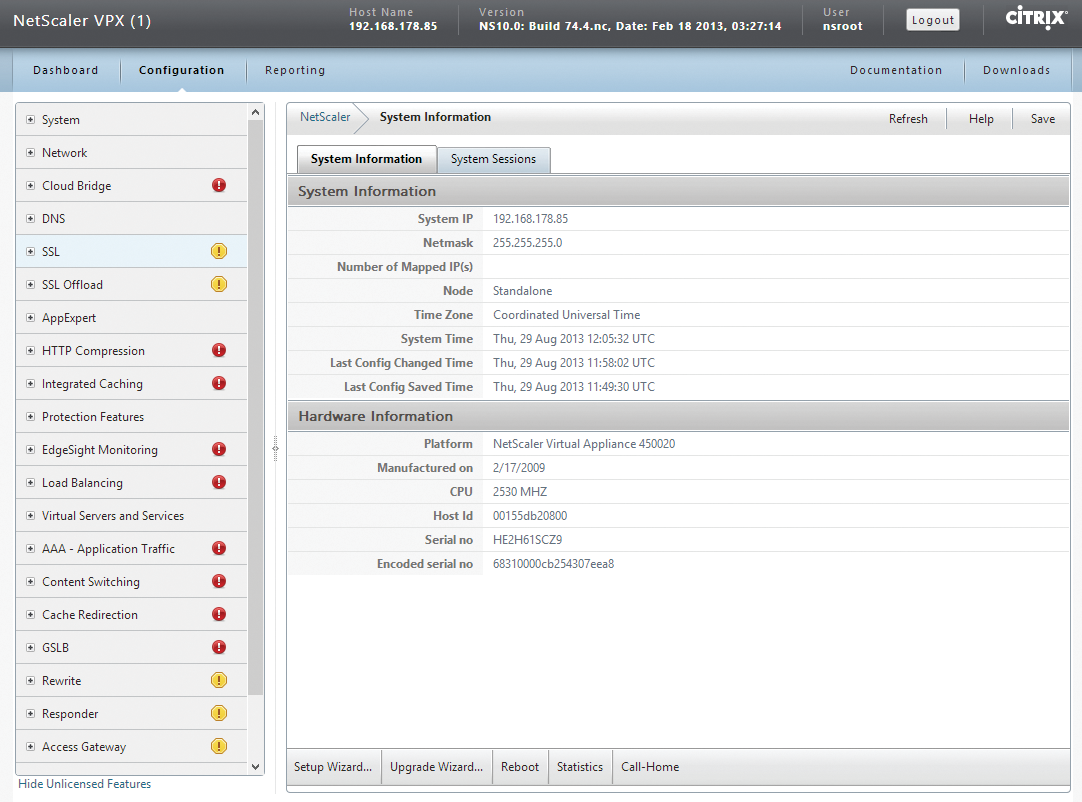The image size is (1082, 802).
Task: Click the red alert icon beside Integrated Caching
Action: 219,383
